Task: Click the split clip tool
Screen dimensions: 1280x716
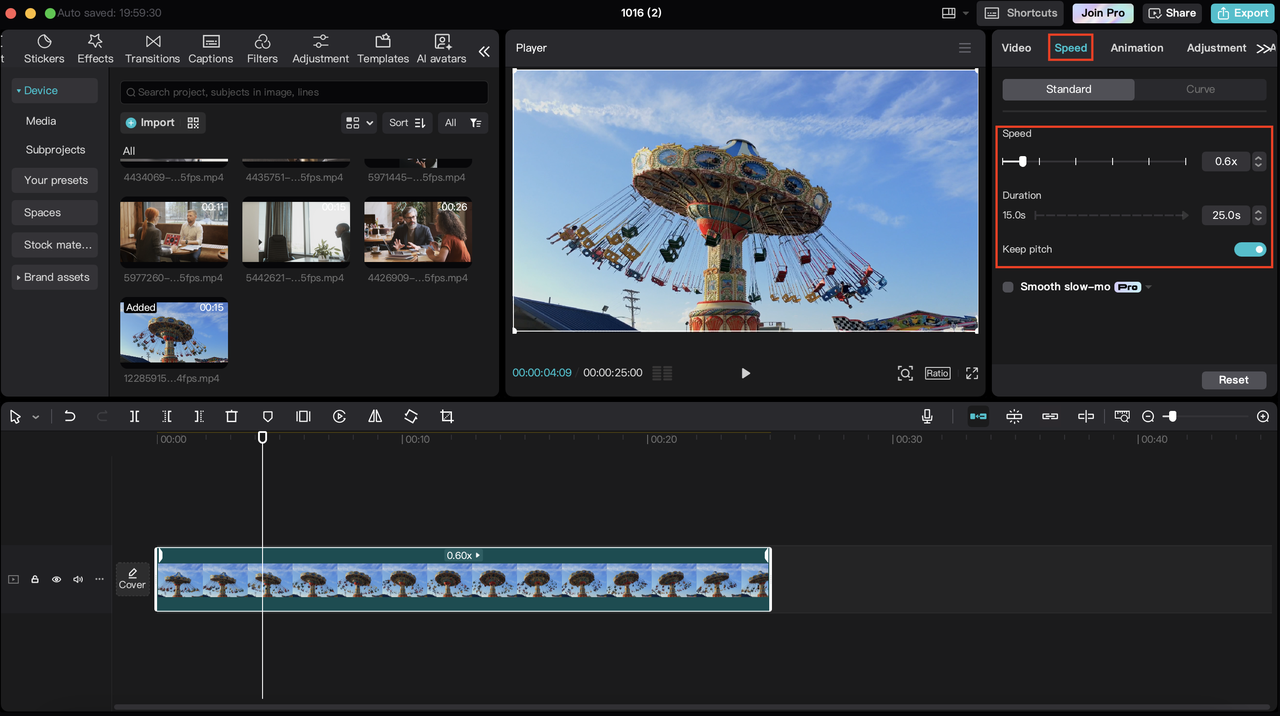Action: [x=134, y=416]
